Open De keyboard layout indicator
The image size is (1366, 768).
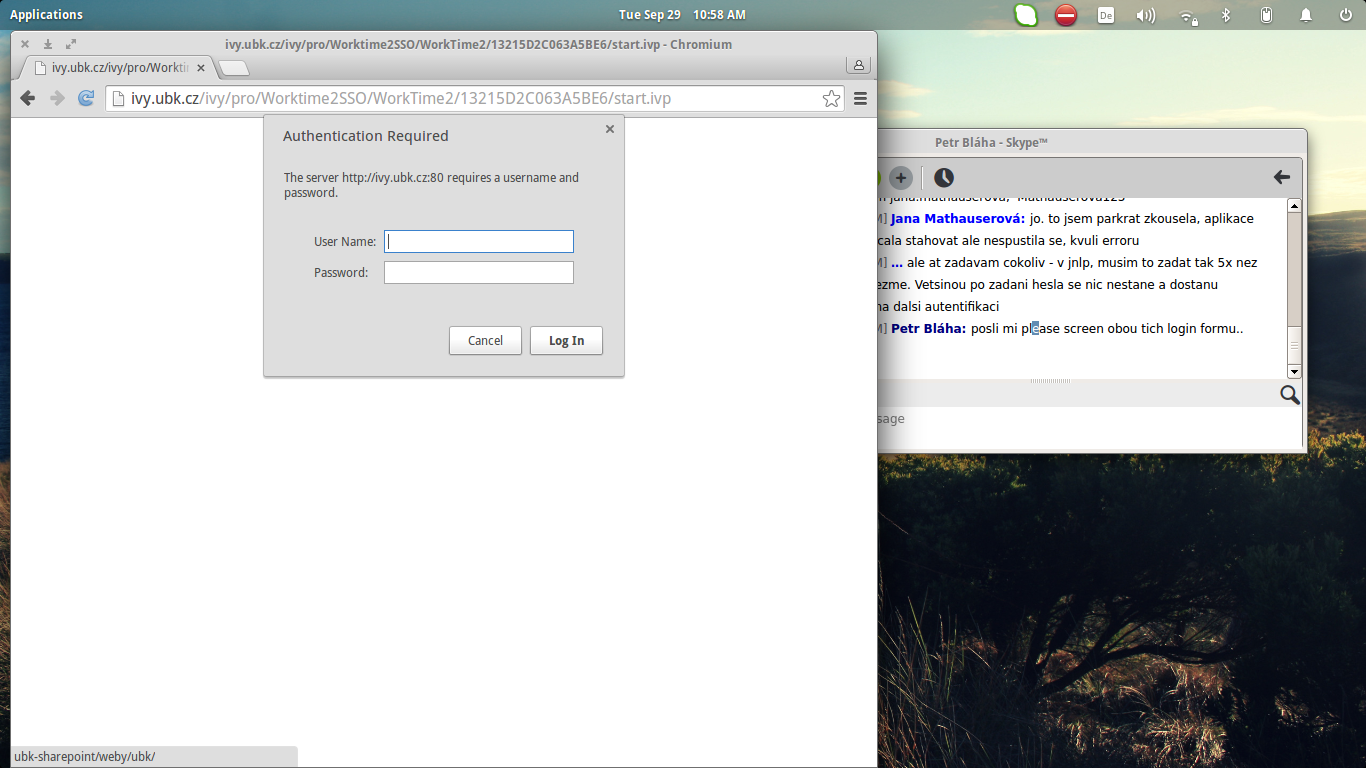(1106, 15)
